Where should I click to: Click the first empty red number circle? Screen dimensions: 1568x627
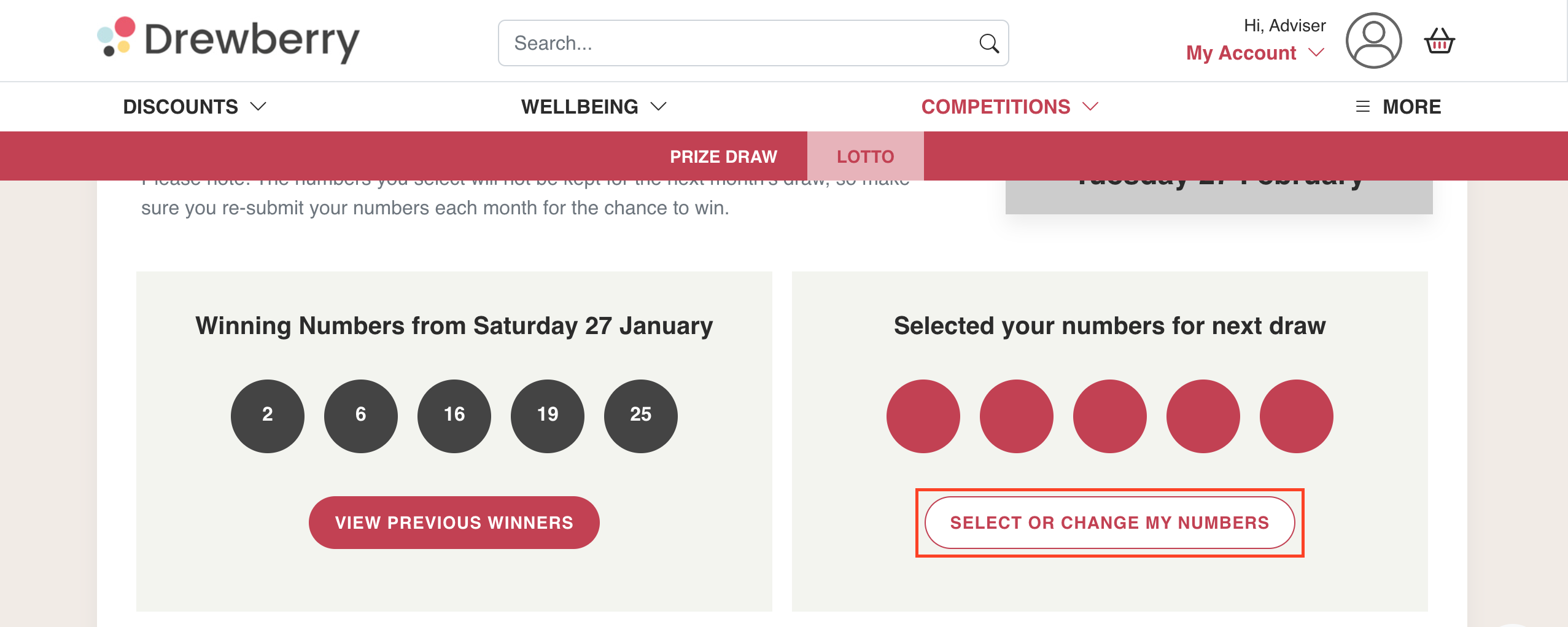pyautogui.click(x=923, y=416)
